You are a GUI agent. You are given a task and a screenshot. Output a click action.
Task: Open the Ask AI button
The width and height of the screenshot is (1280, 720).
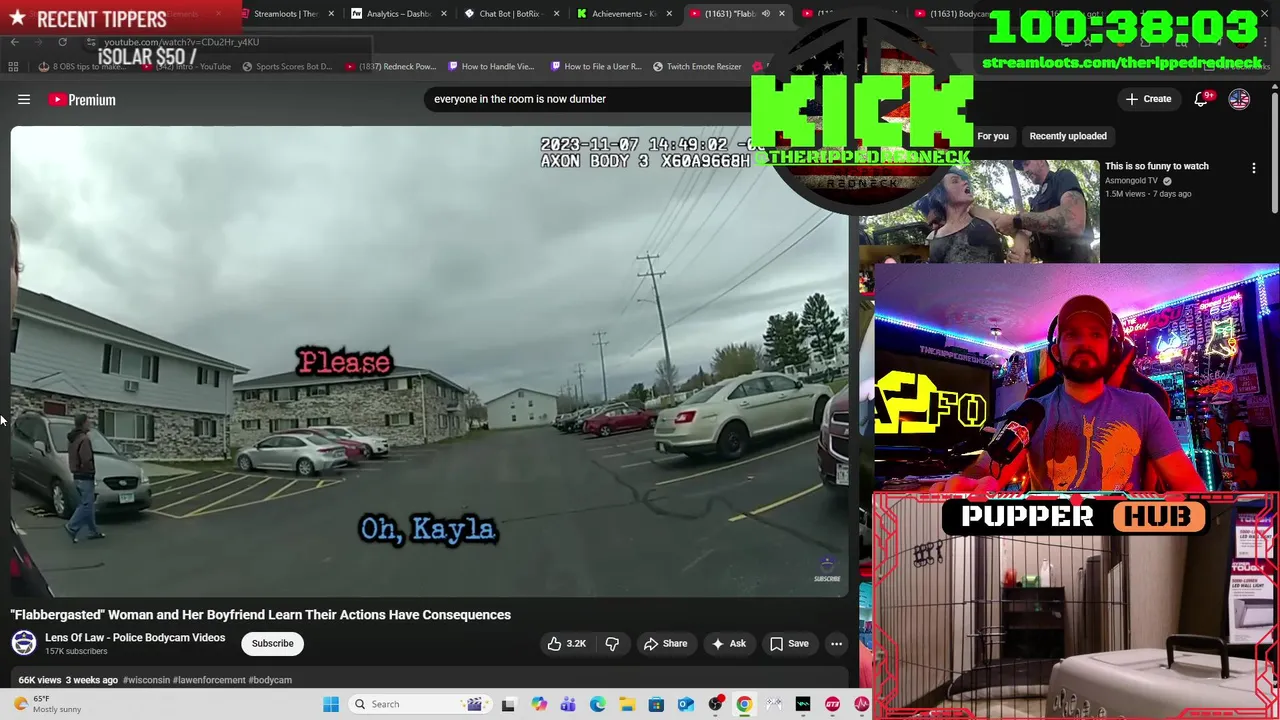coord(728,644)
